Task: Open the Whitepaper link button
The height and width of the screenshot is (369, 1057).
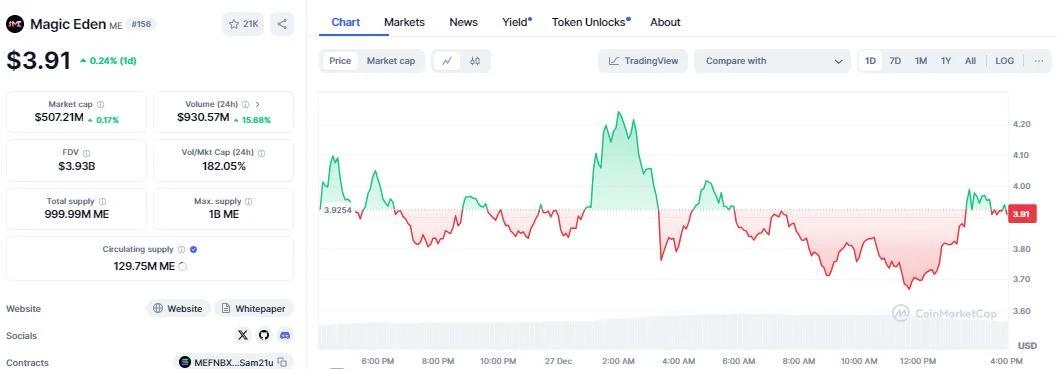Action: (x=254, y=308)
